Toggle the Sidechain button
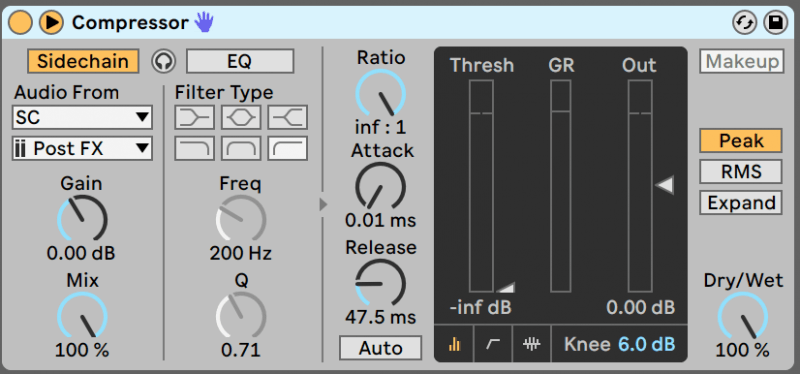Screen dimensions: 800x374 coord(83,61)
